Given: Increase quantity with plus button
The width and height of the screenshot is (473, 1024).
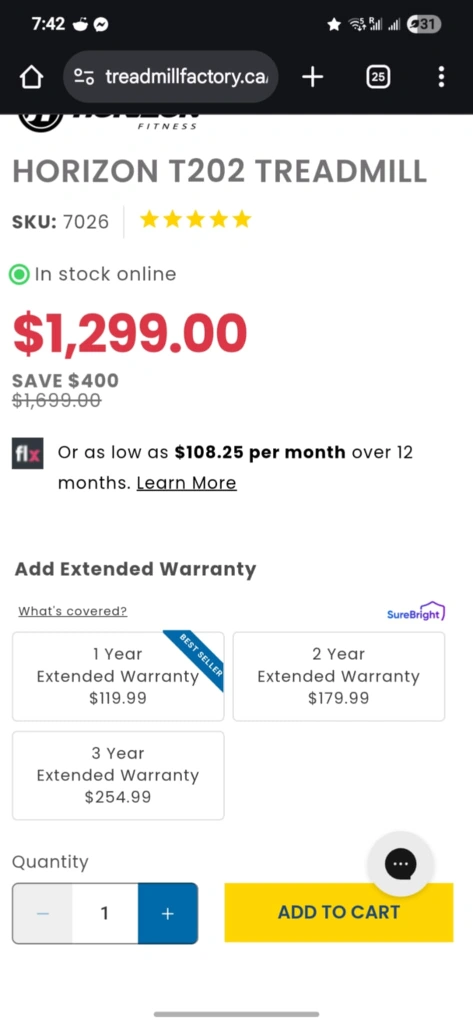Looking at the screenshot, I should [x=167, y=913].
